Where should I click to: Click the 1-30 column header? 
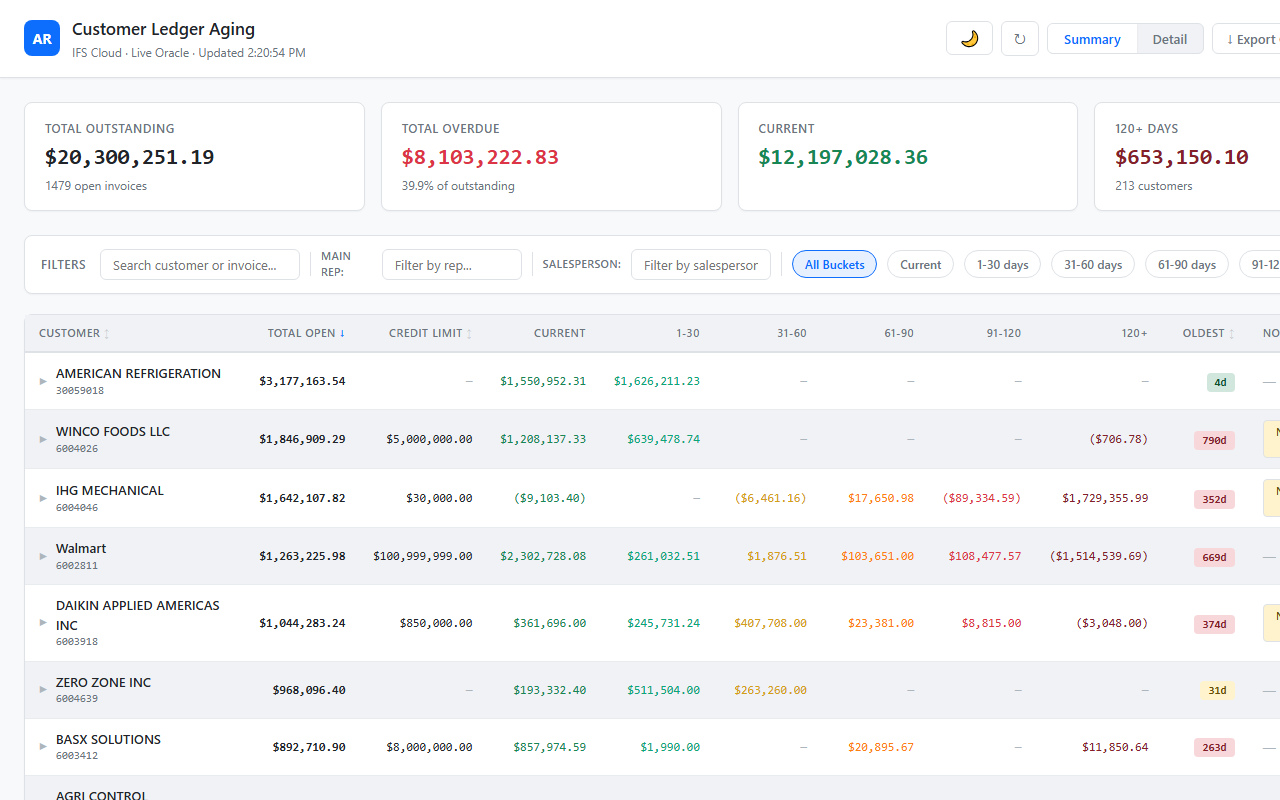pos(688,333)
